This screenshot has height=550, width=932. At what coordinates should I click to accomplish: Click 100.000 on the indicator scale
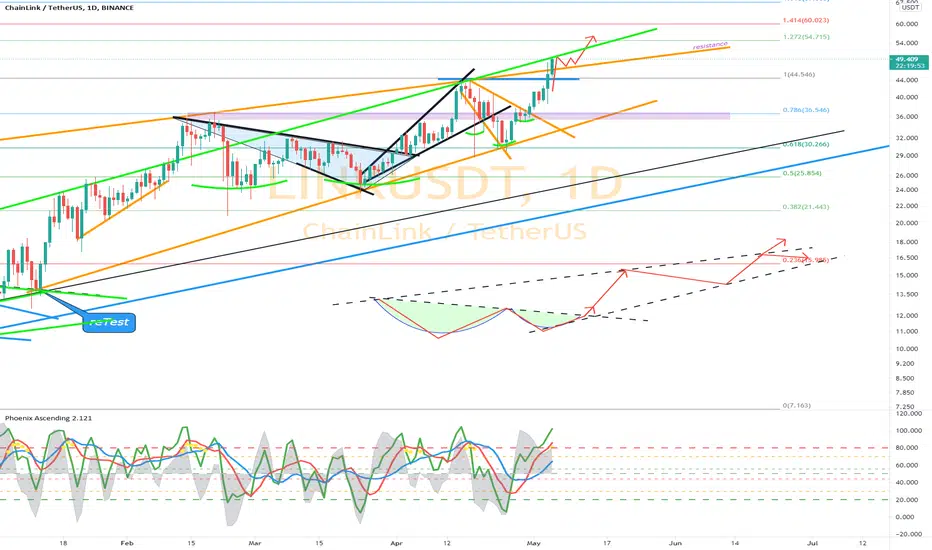pos(908,430)
